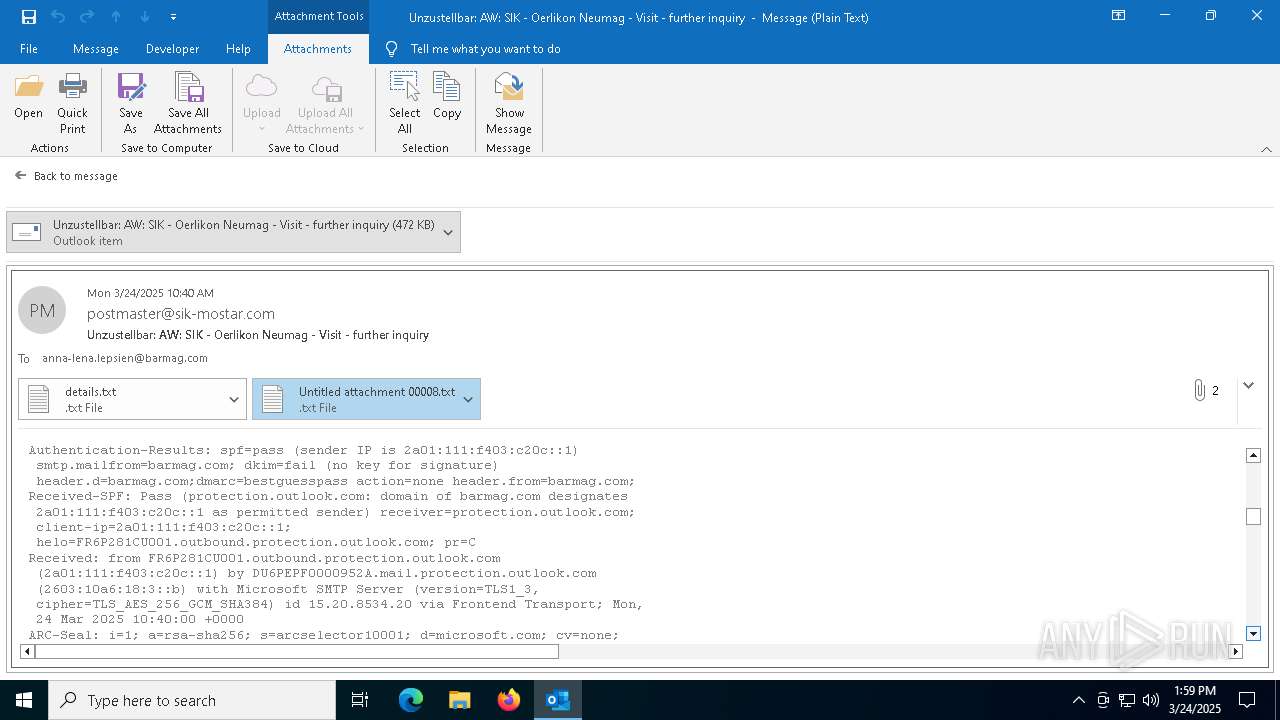Launch Microsoft Edge from taskbar
1280x720 pixels.
click(411, 700)
